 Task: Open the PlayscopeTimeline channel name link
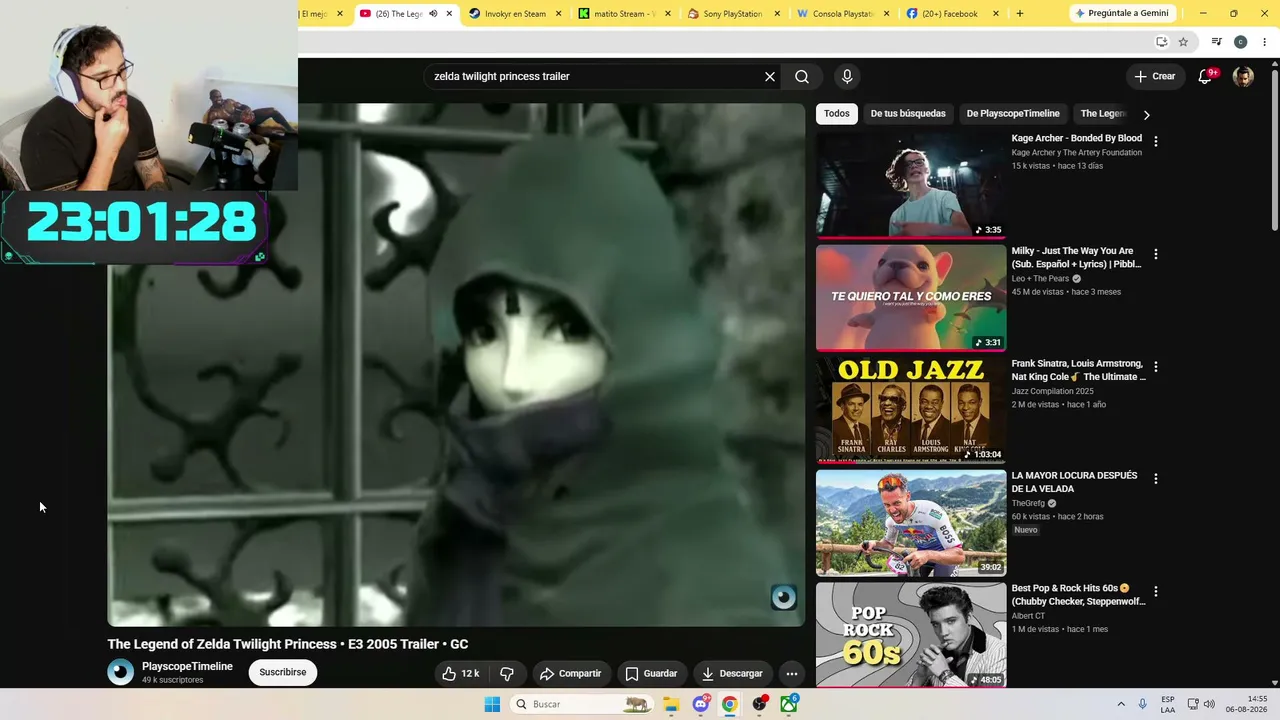[x=187, y=667]
